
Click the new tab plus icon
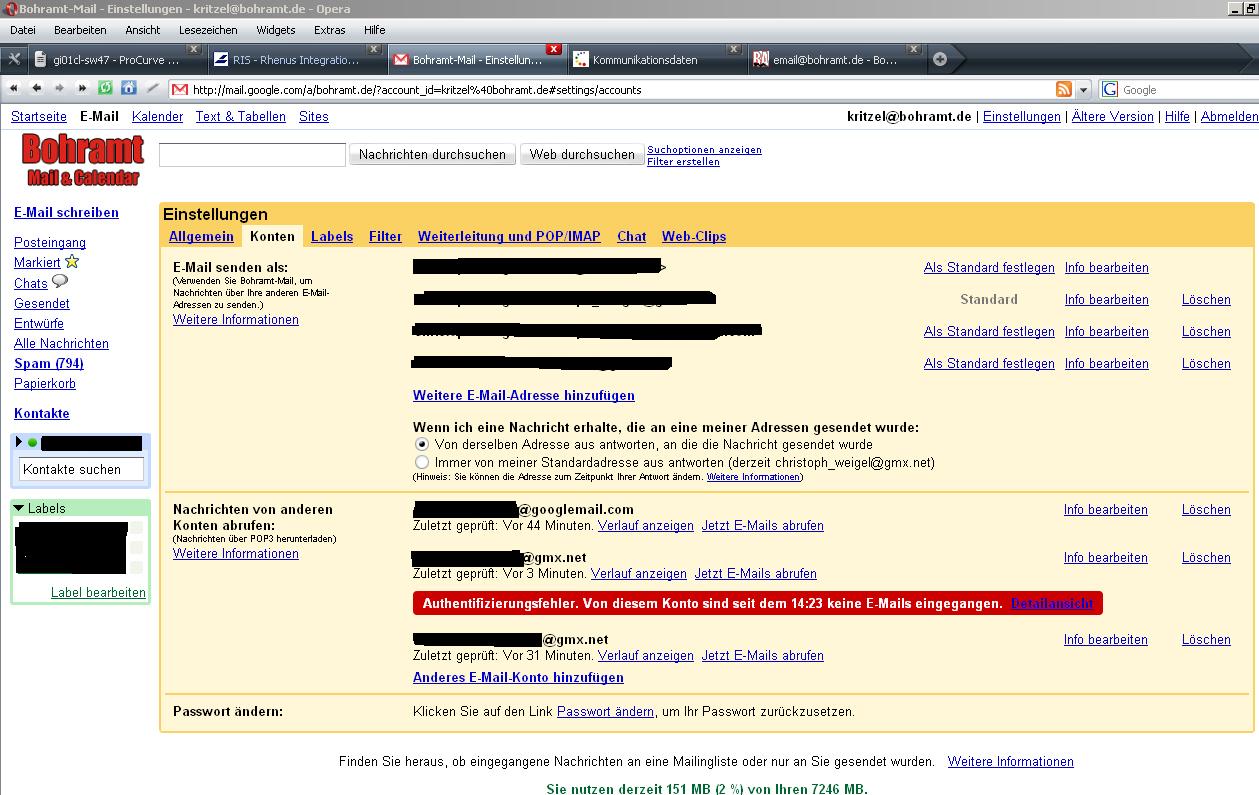(x=939, y=59)
